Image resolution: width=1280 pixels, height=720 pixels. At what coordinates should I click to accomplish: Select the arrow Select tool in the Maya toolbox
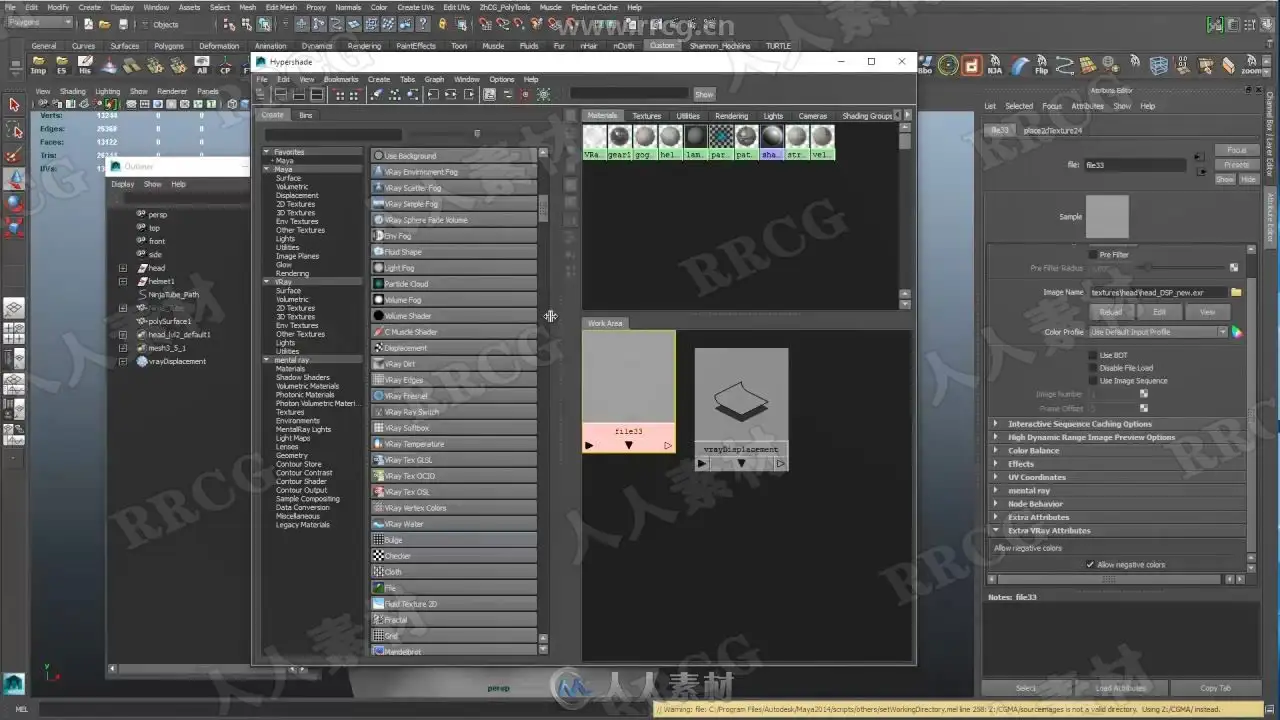[14, 105]
